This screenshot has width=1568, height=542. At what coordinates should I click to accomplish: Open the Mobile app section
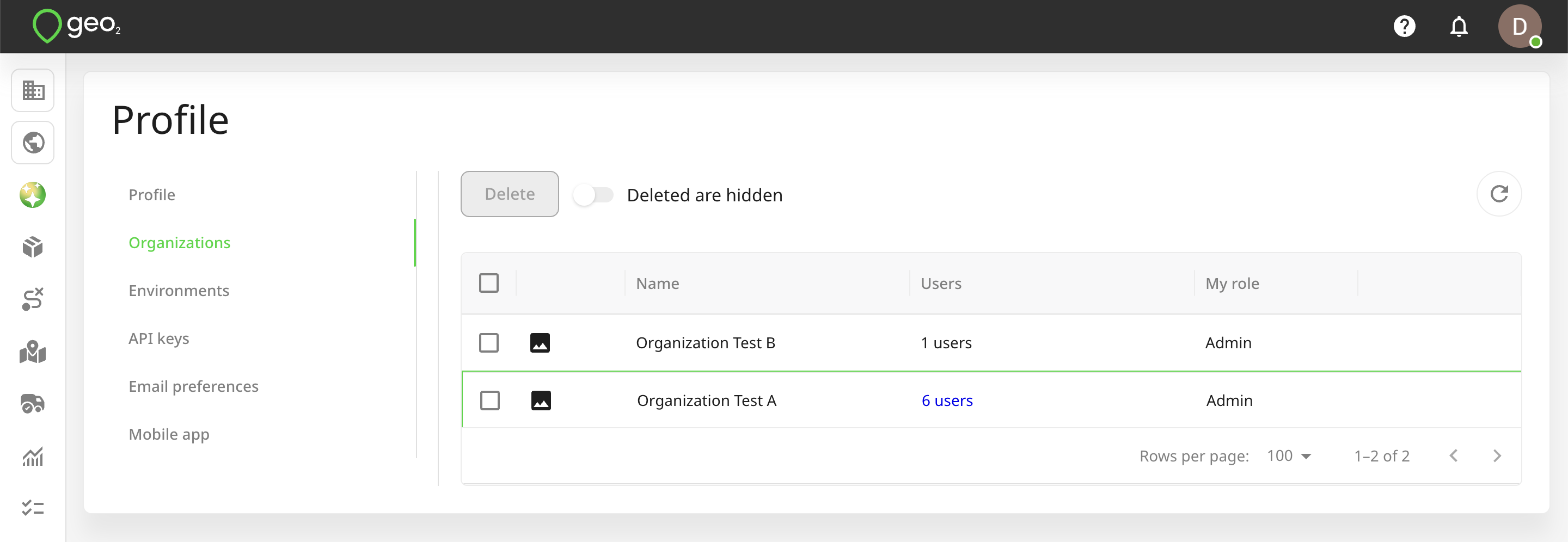169,434
